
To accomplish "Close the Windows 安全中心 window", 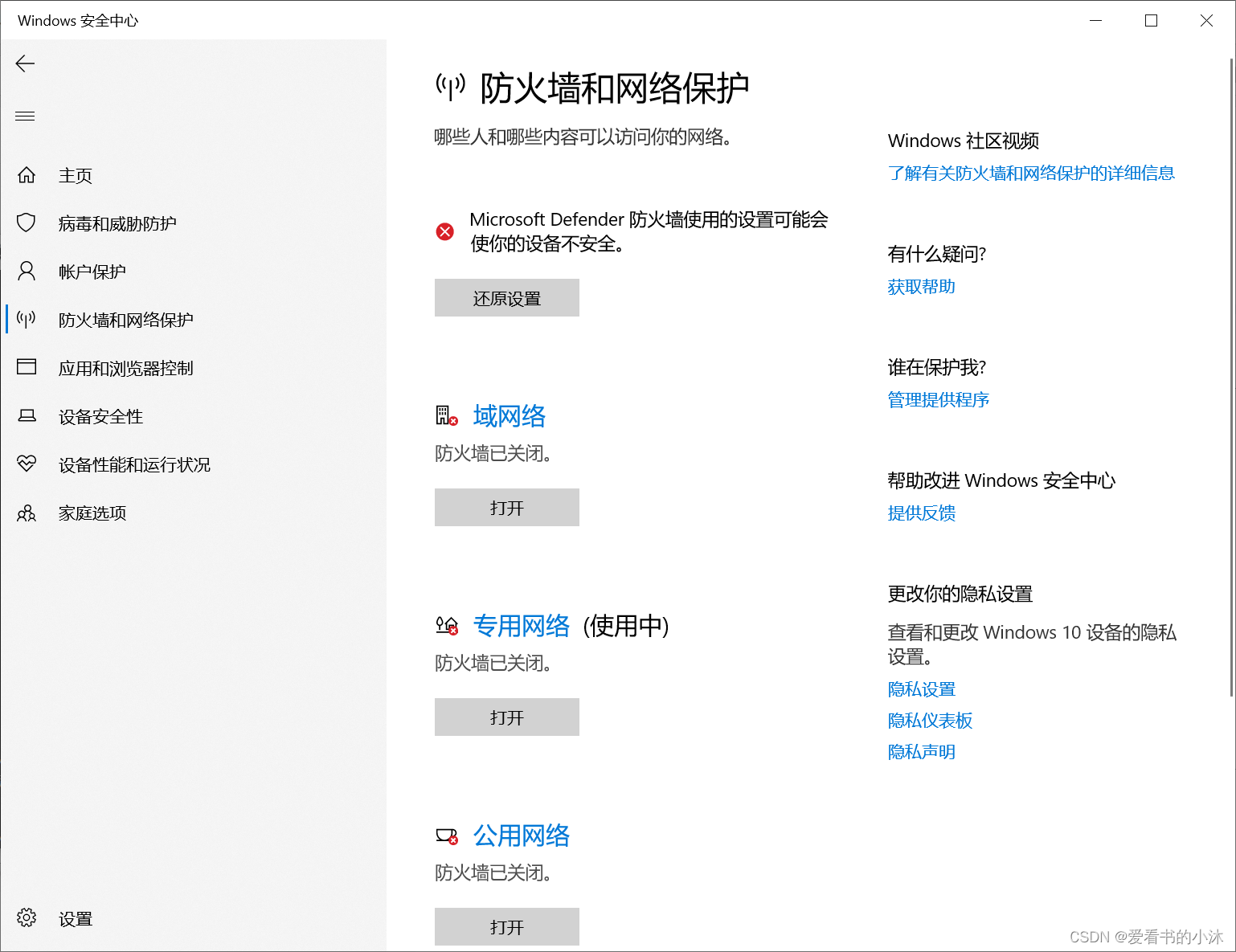I will (1206, 20).
